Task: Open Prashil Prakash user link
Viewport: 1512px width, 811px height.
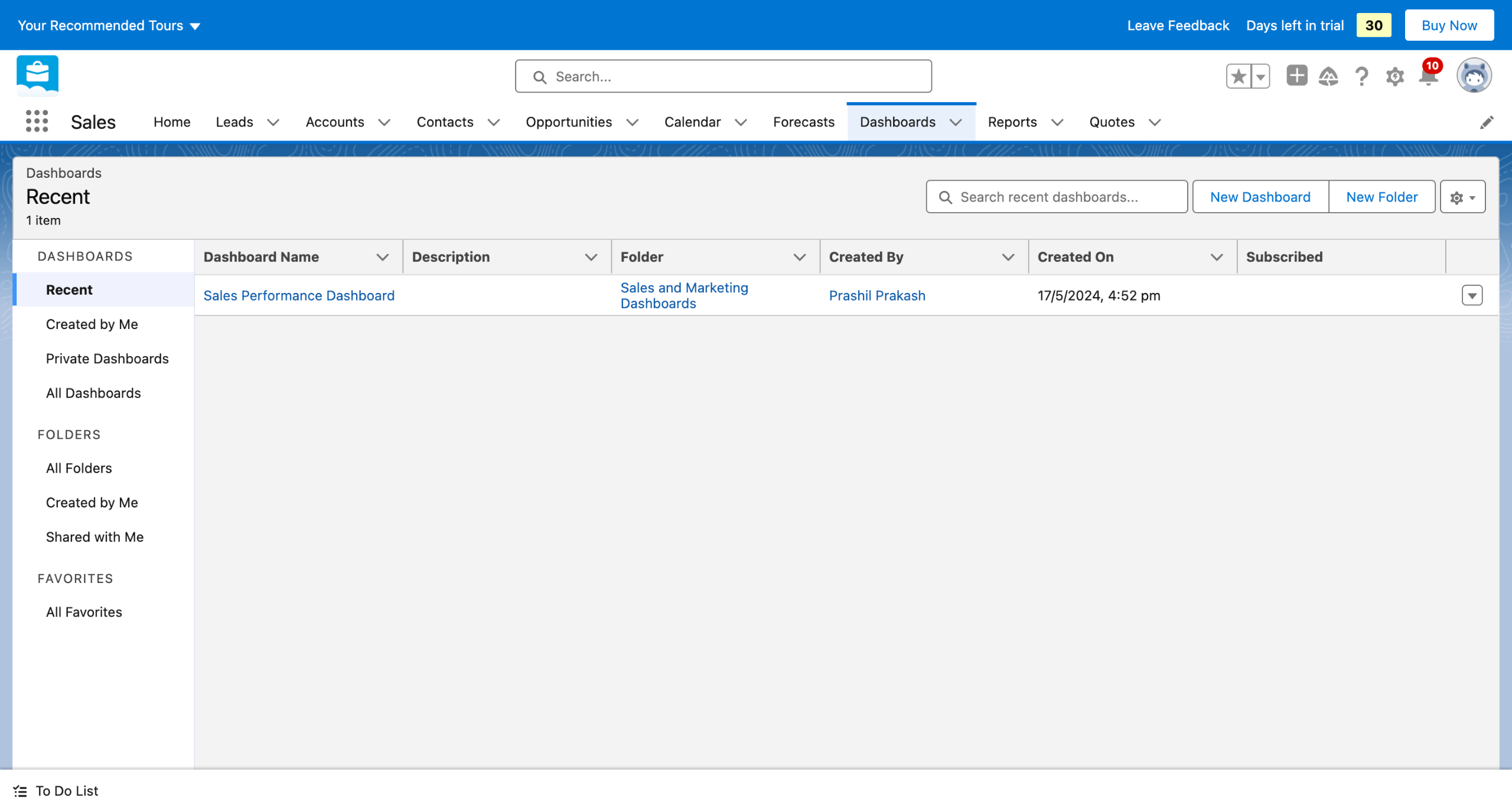Action: click(x=877, y=295)
